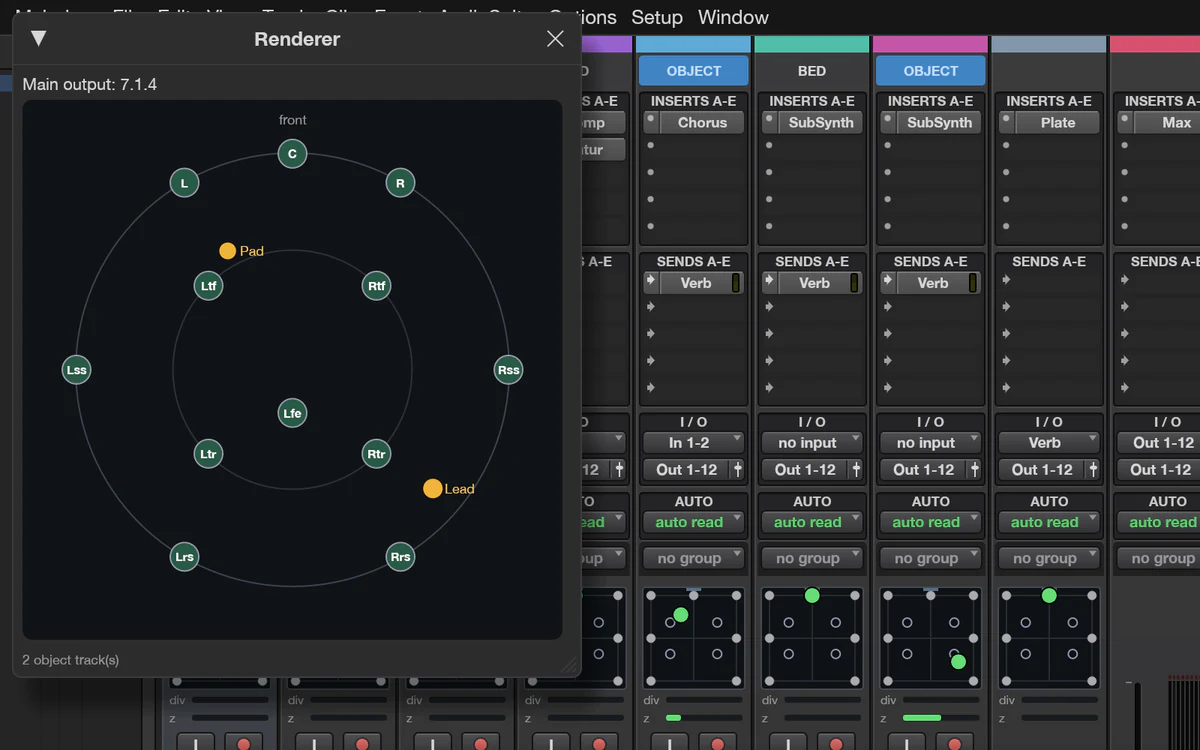
Task: Open the no group dropdown on Max track
Action: (x=1160, y=558)
